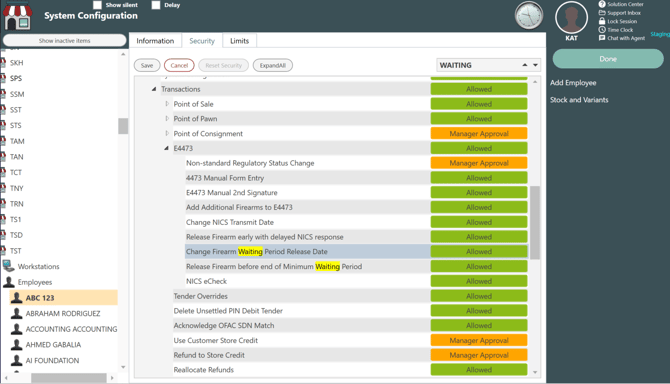Click Show inactive items button
Screen dimensions: 670x384
(x=65, y=41)
